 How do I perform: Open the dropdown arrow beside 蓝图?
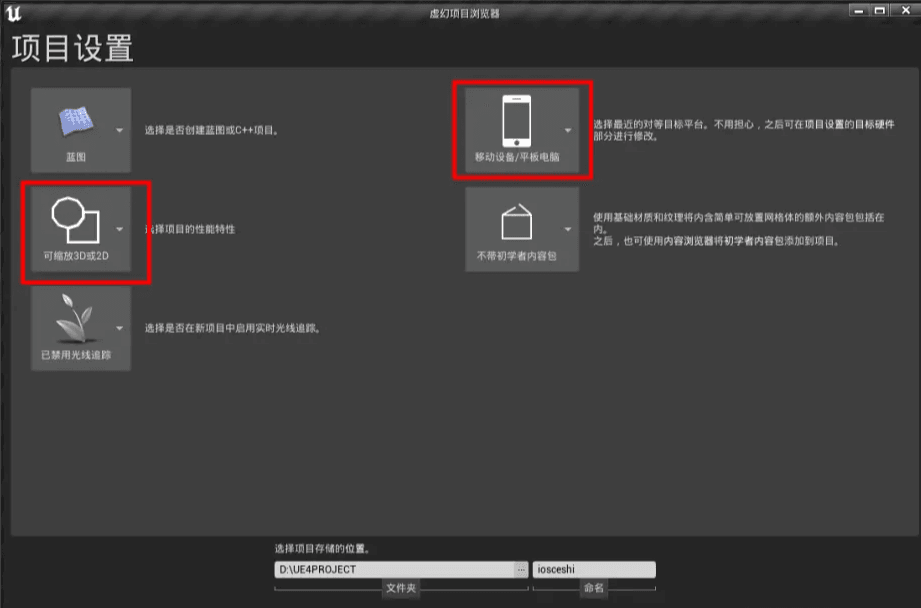coord(119,130)
